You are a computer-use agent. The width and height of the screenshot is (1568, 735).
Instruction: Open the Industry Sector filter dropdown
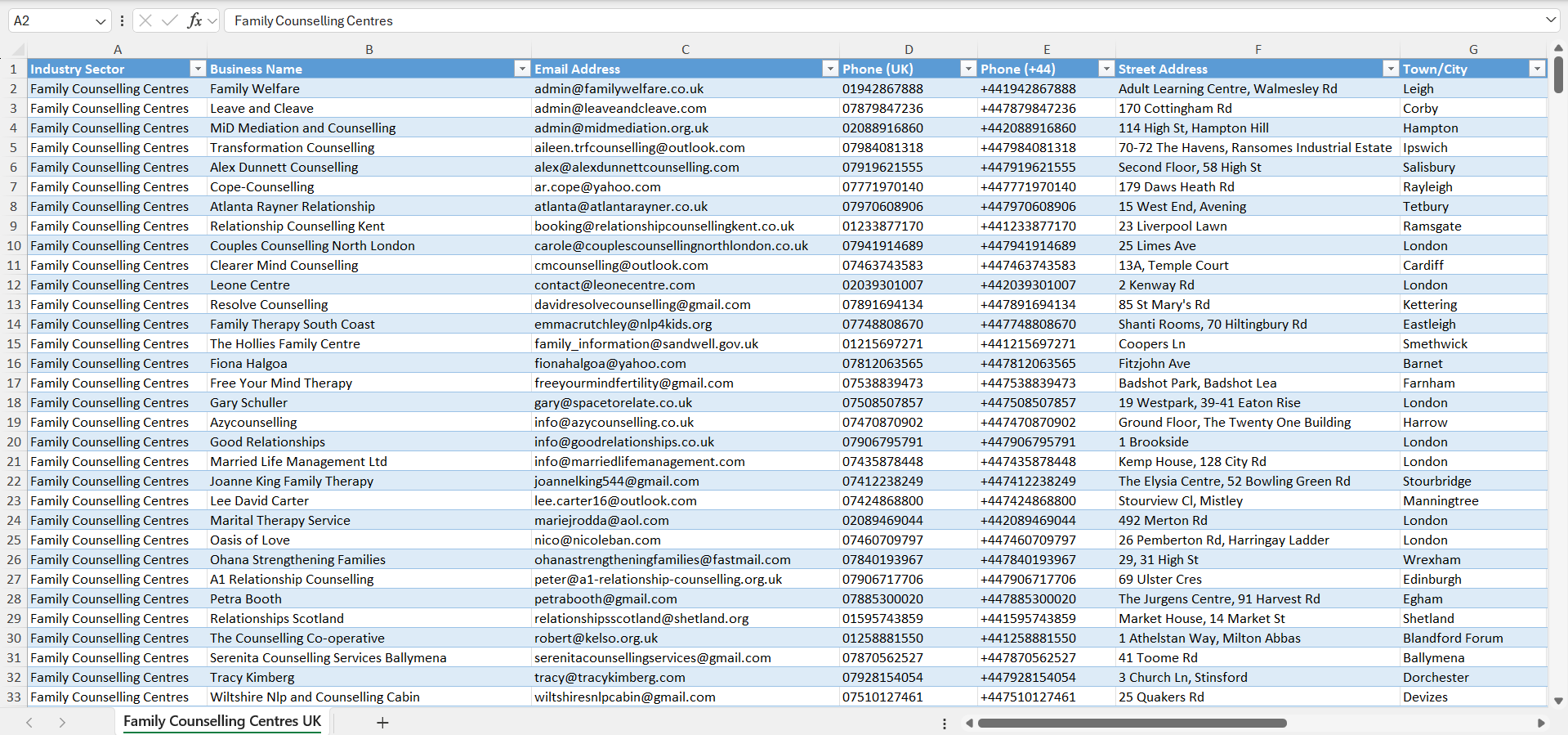pos(197,69)
